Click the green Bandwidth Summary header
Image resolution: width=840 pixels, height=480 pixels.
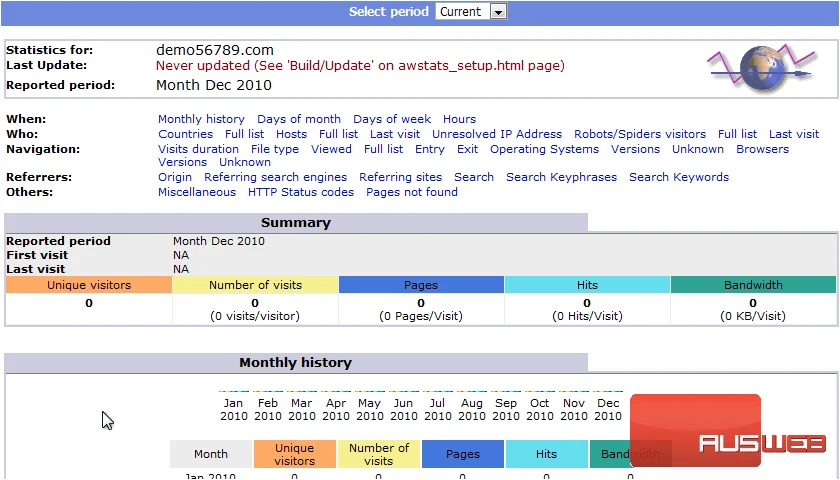tap(753, 285)
